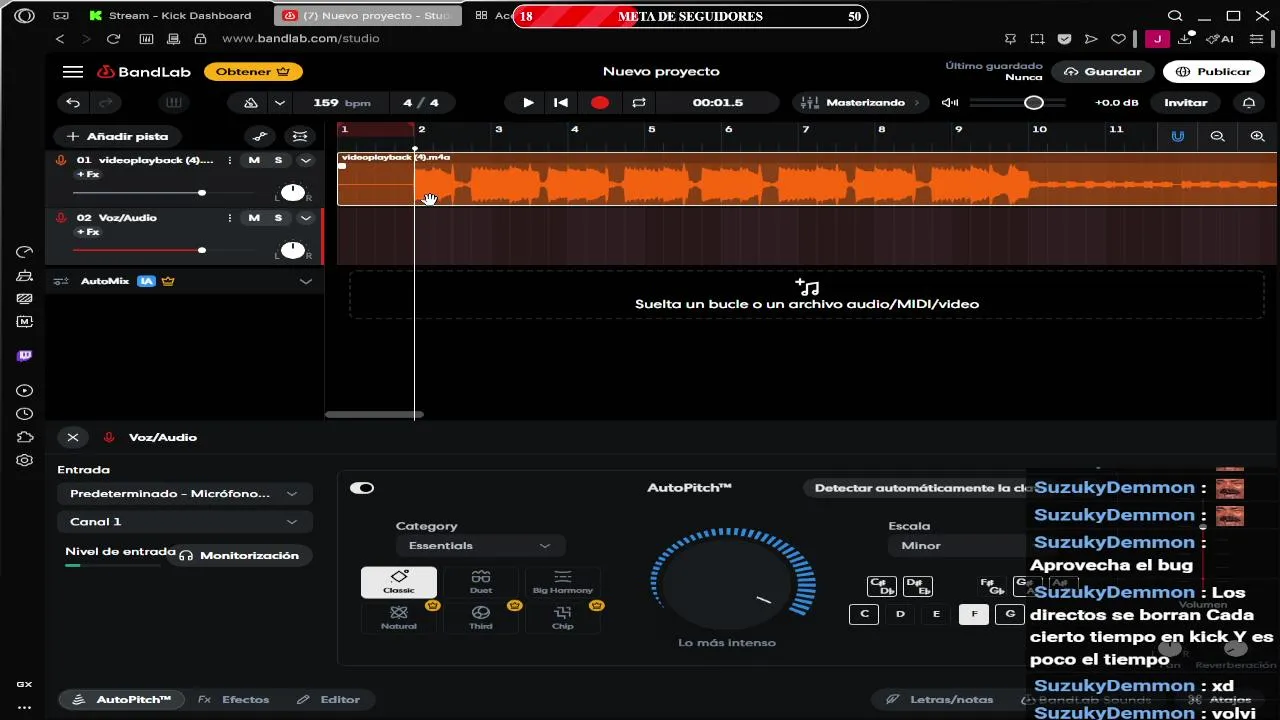Viewport: 1280px width, 720px height.
Task: Adjust the master volume slider
Action: [x=1018, y=103]
